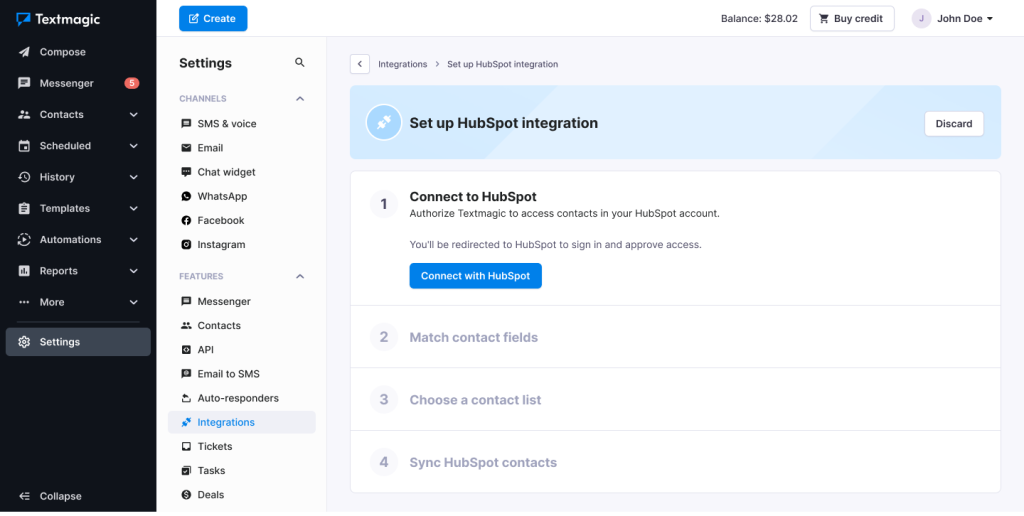Collapse the FEATURES section
This screenshot has height=516, width=1024.
click(x=300, y=276)
